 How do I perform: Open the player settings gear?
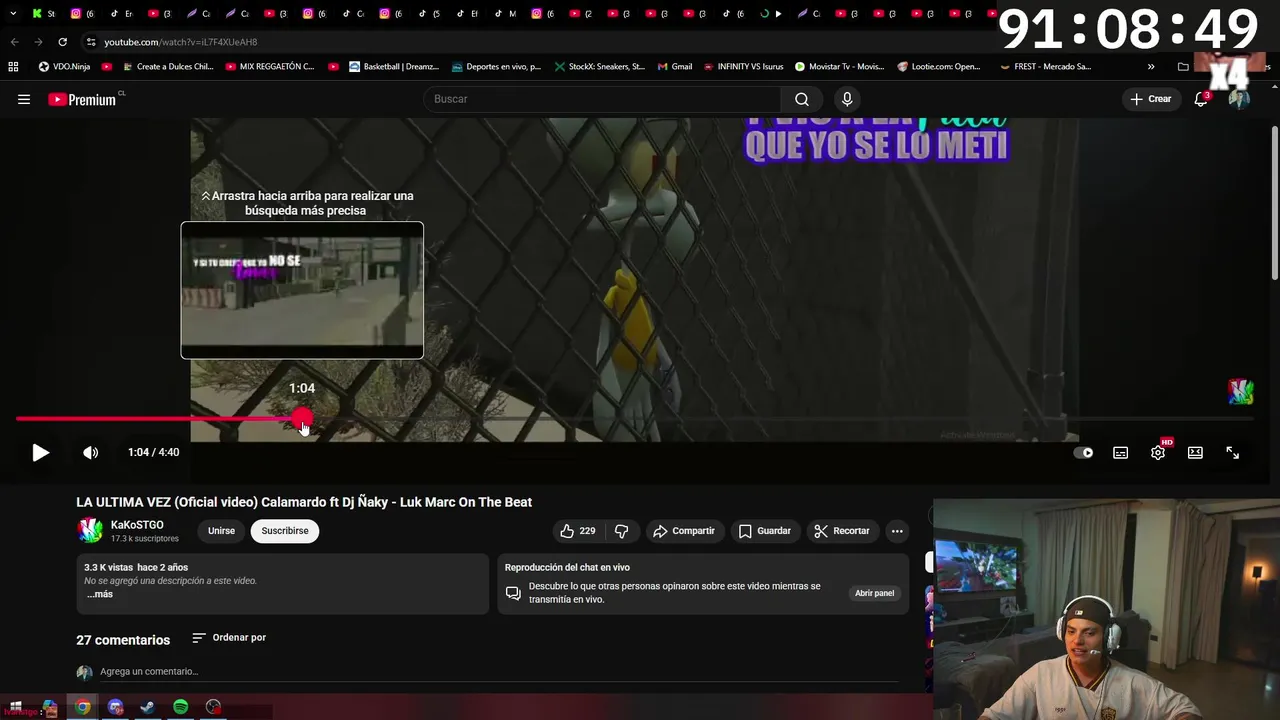click(1158, 453)
